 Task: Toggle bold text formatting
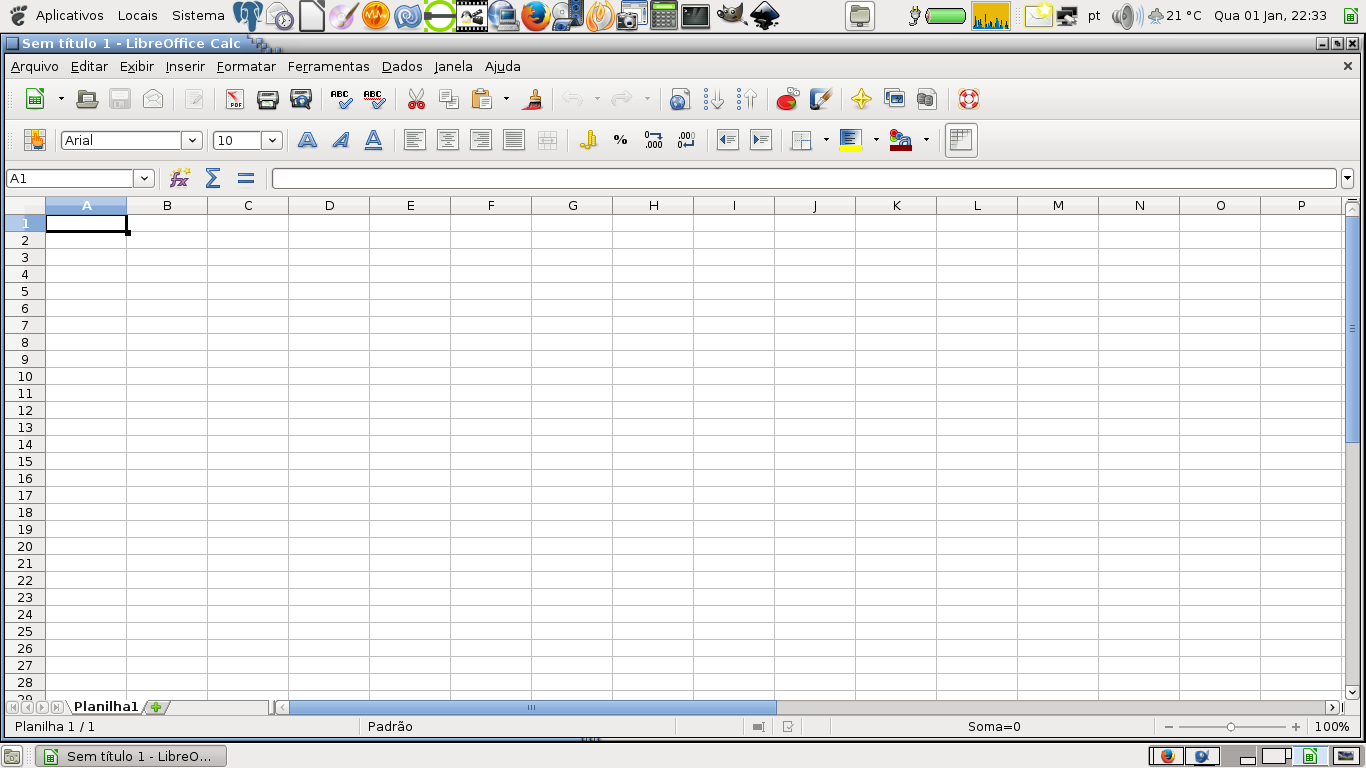click(308, 140)
